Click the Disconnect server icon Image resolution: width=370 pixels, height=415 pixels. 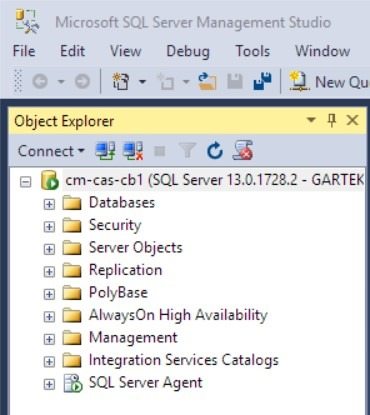(x=133, y=151)
